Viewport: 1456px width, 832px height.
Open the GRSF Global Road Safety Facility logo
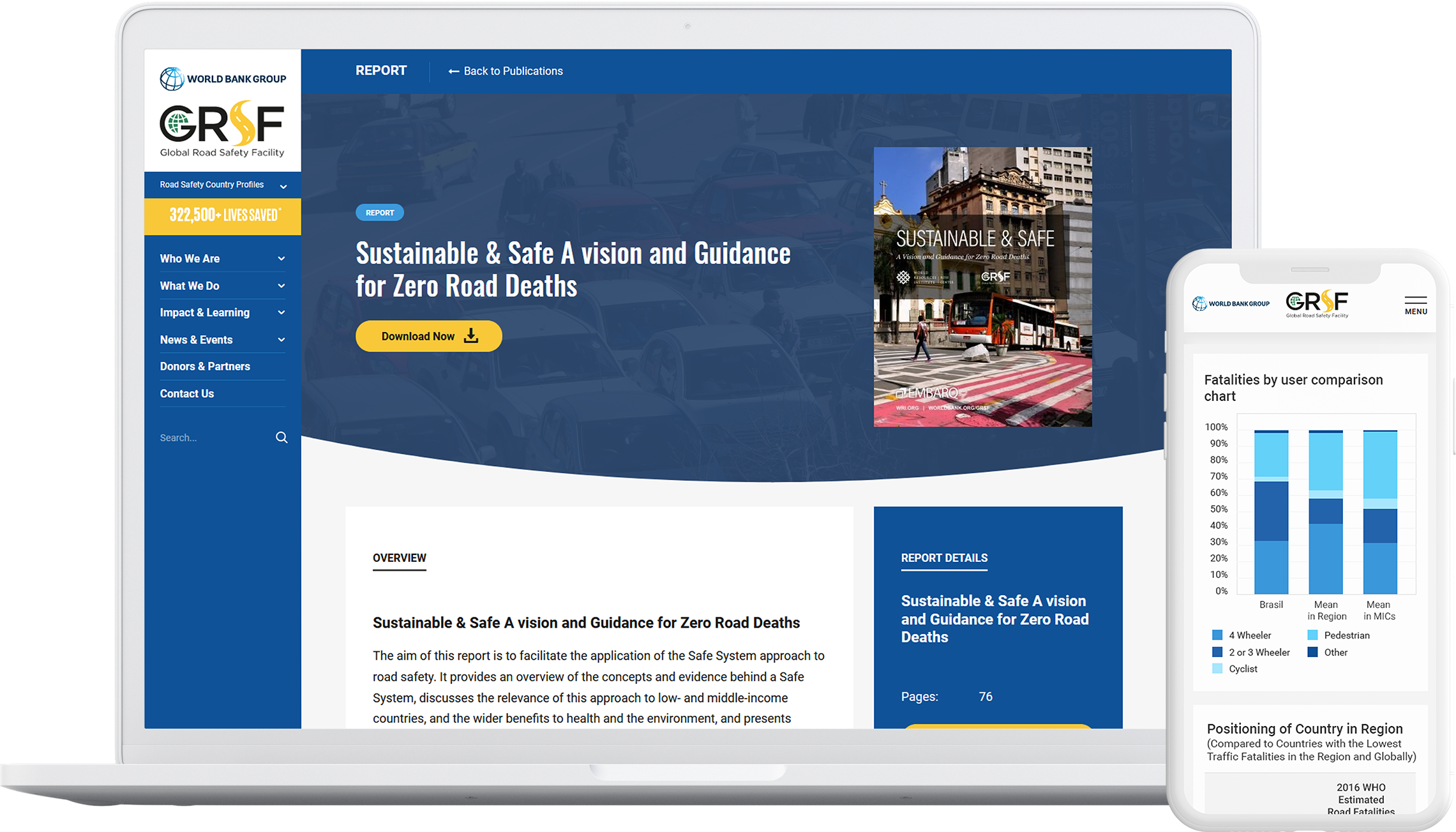click(222, 129)
